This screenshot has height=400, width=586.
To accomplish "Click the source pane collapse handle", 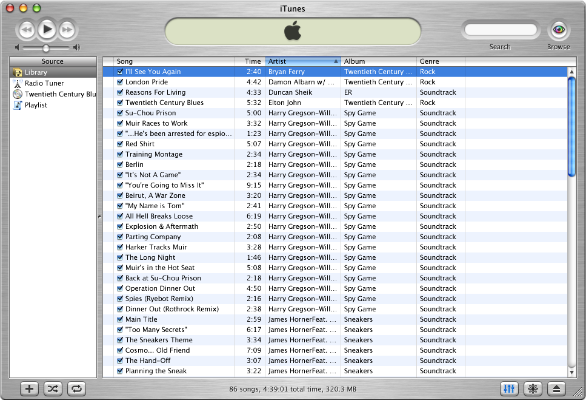I will [x=99, y=216].
